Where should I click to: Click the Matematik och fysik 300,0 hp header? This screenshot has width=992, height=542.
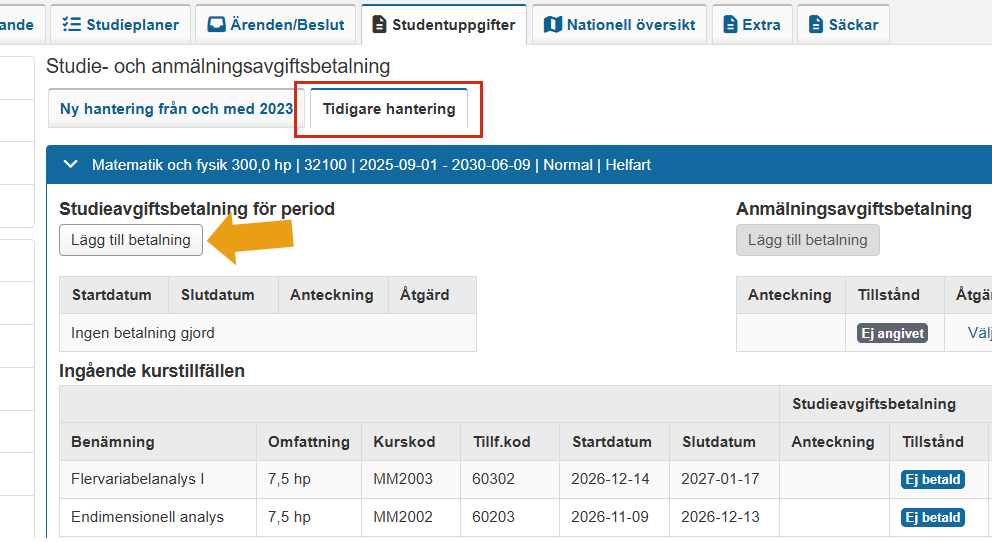(519, 164)
